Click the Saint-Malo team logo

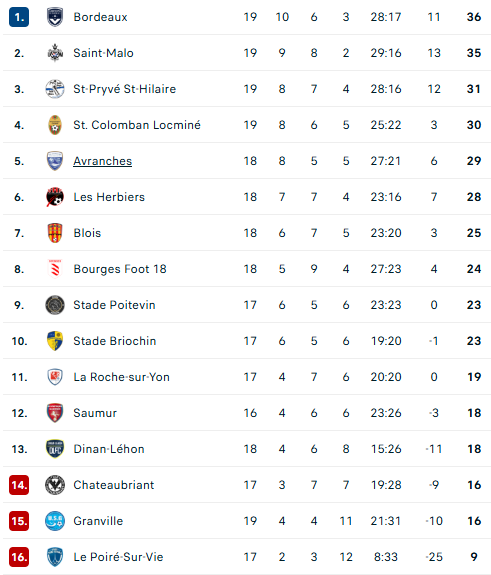[55, 53]
